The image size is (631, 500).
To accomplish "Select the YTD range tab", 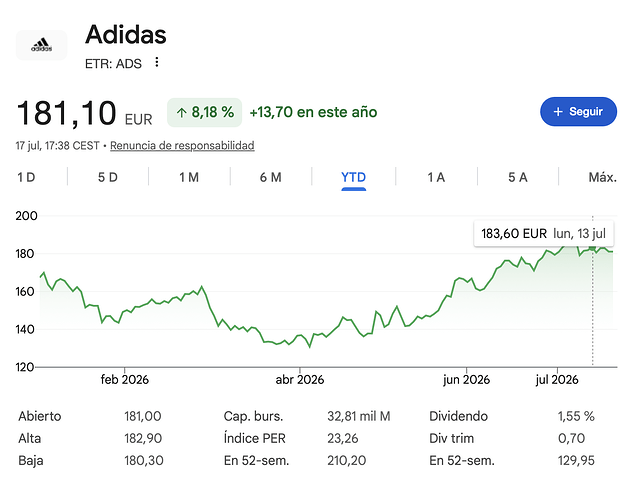I will click(353, 177).
